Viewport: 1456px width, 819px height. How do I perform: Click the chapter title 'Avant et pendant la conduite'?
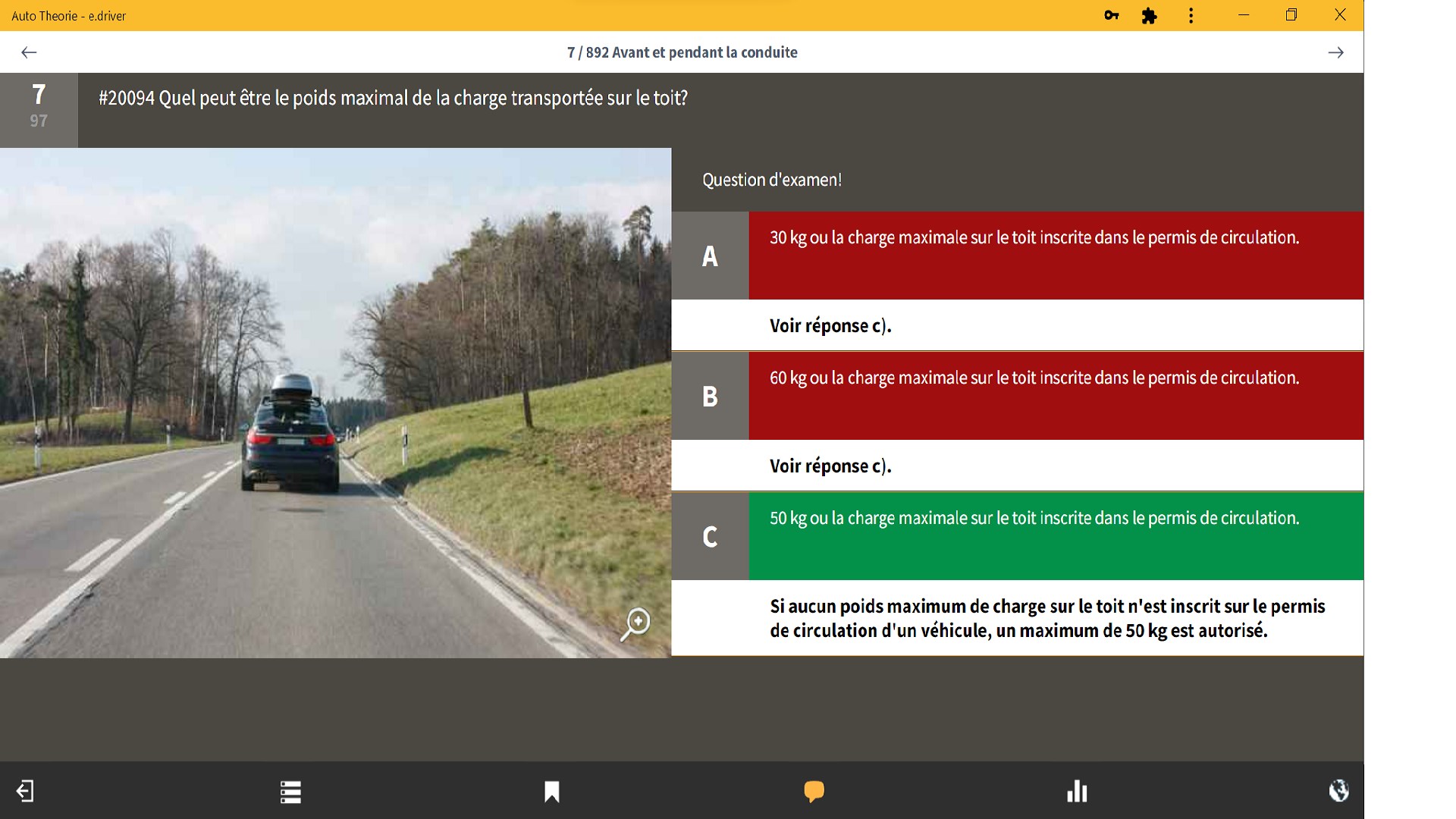(704, 52)
